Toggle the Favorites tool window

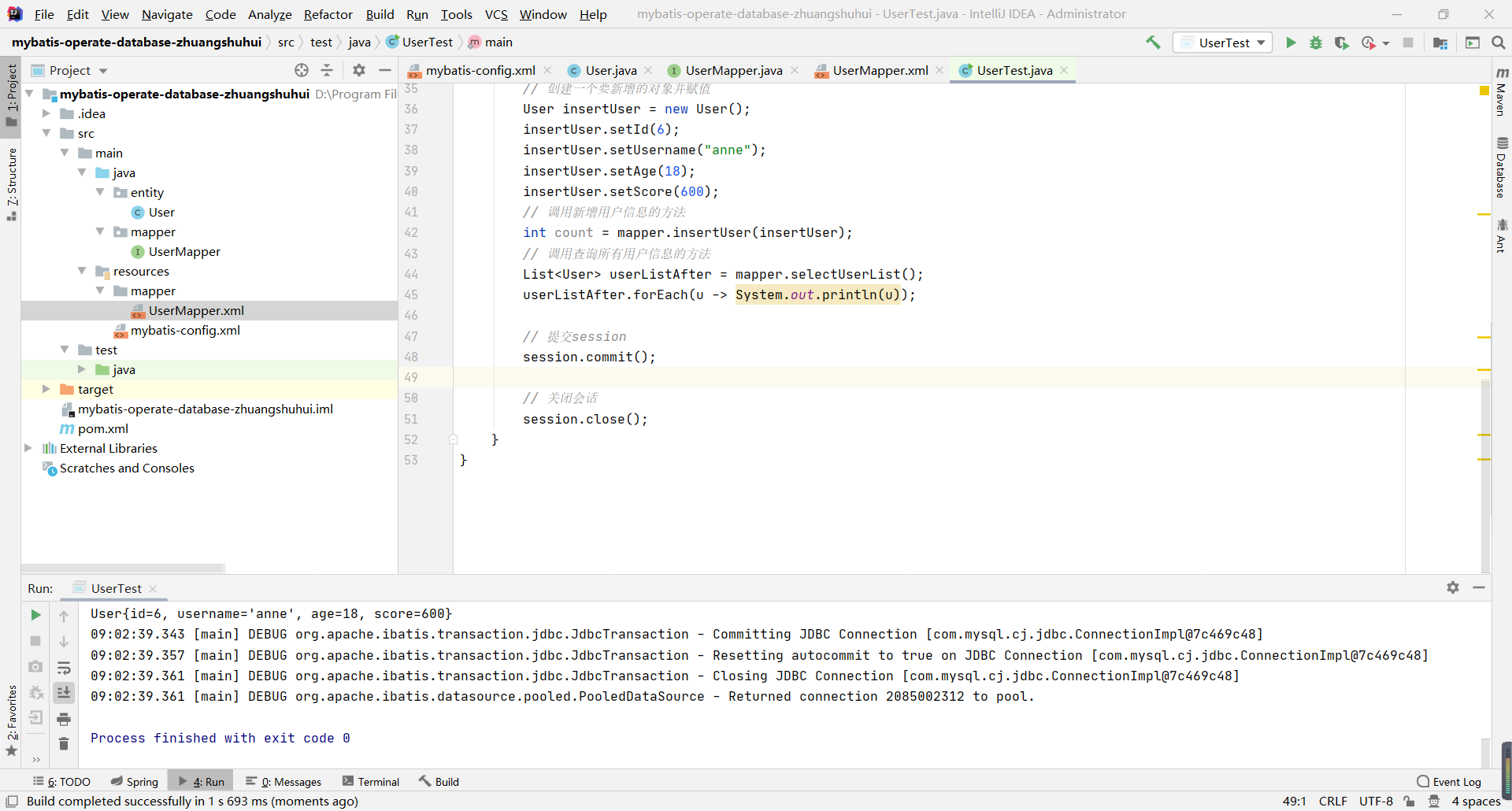(x=11, y=720)
